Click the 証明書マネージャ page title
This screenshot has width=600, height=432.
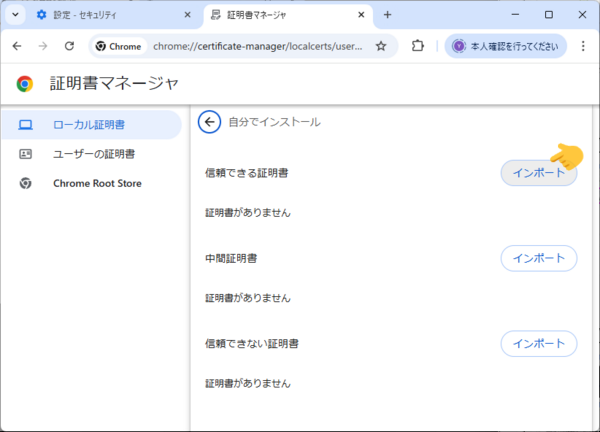click(x=114, y=83)
